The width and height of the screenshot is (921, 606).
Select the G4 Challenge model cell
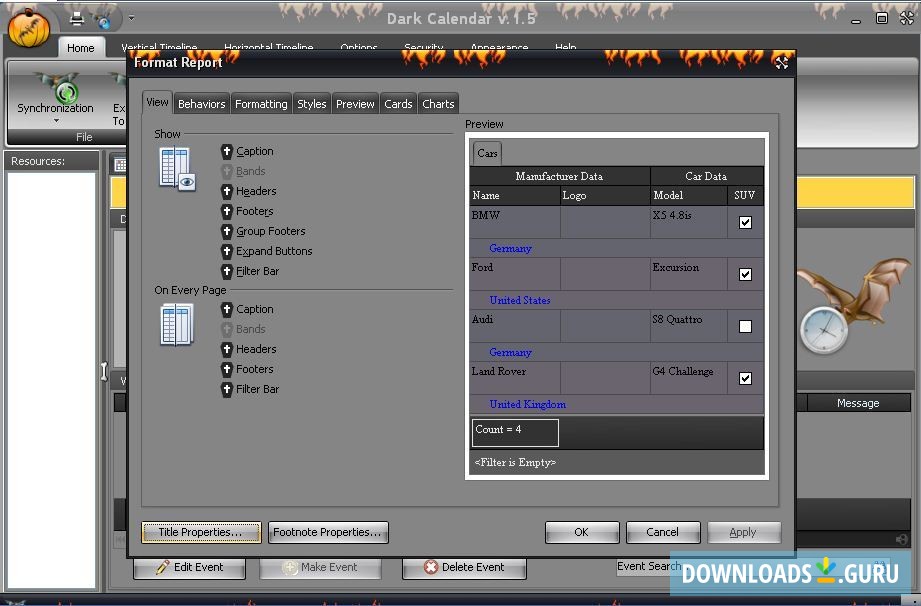coord(688,378)
